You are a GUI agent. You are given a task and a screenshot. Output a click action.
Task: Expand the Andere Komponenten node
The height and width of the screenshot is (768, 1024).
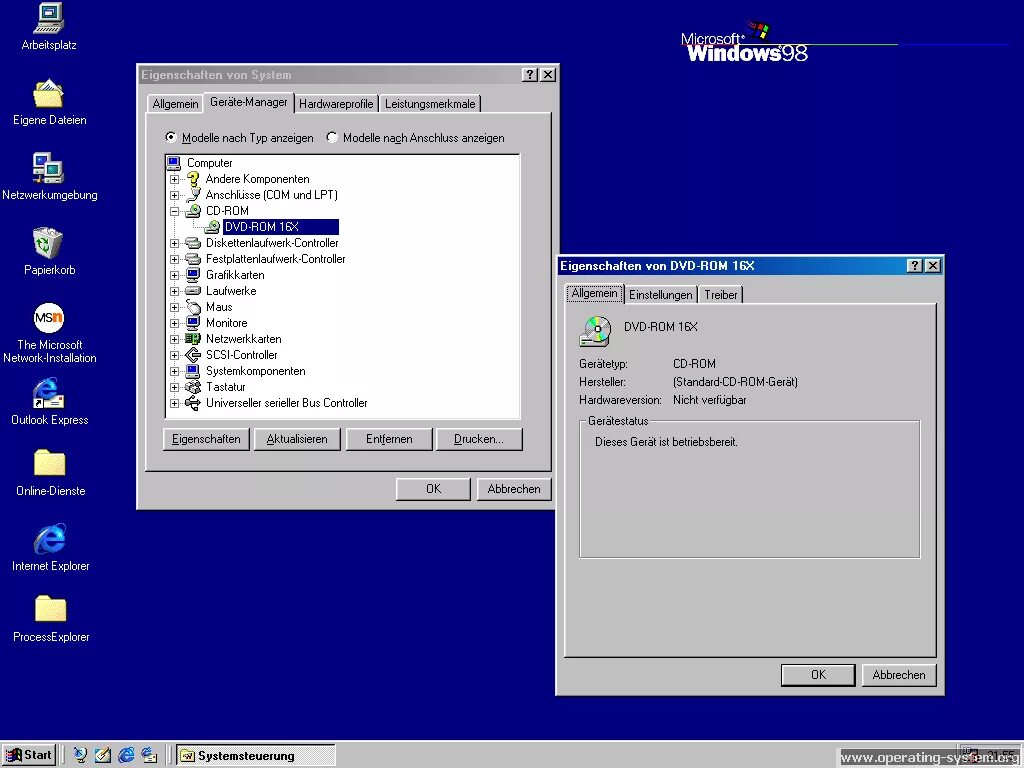(x=174, y=179)
